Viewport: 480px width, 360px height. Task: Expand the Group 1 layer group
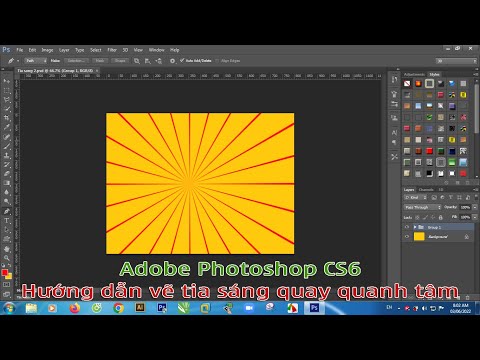[x=415, y=227]
